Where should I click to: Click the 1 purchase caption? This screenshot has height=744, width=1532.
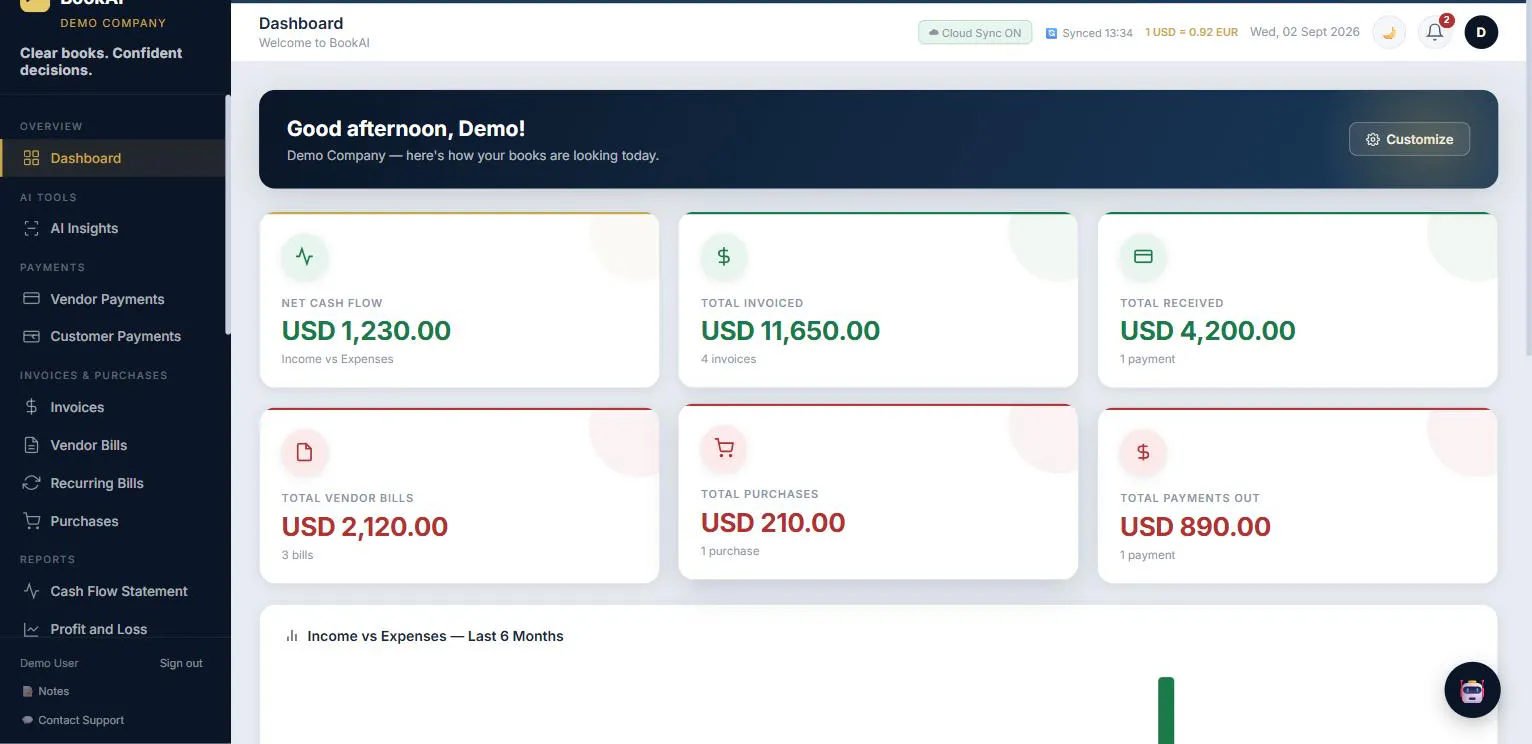point(730,551)
